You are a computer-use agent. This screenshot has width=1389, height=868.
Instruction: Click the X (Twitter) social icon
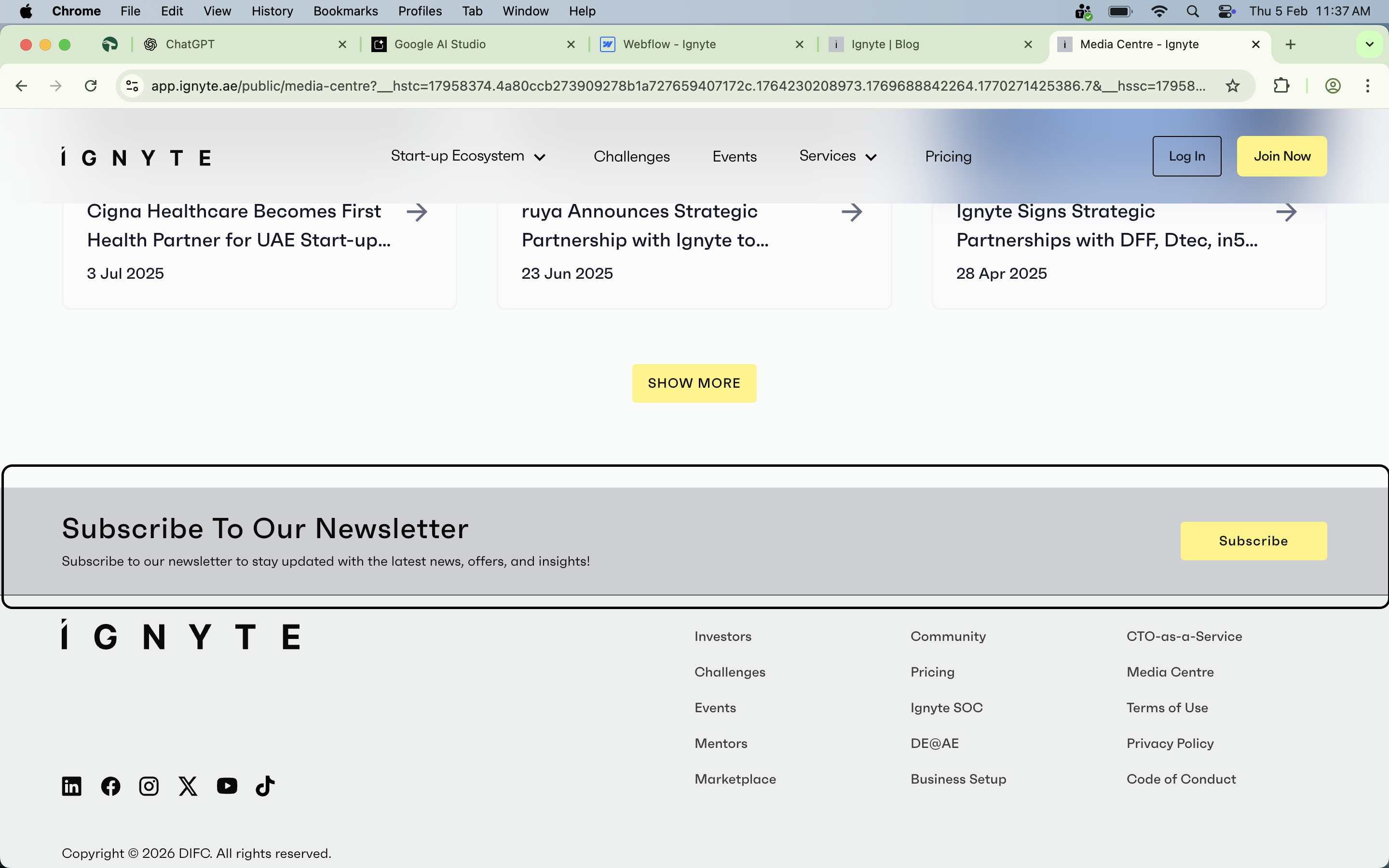pyautogui.click(x=188, y=786)
